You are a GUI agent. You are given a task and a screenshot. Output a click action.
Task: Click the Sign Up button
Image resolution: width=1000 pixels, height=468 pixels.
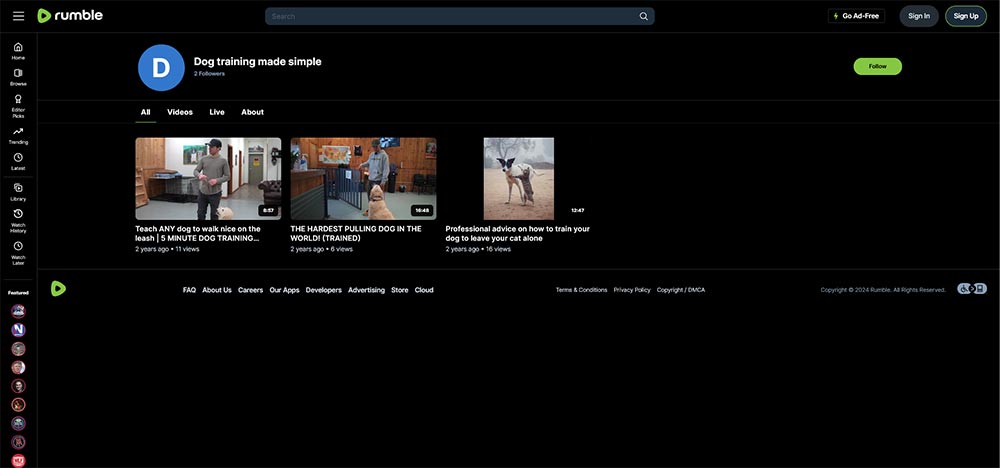pos(966,16)
